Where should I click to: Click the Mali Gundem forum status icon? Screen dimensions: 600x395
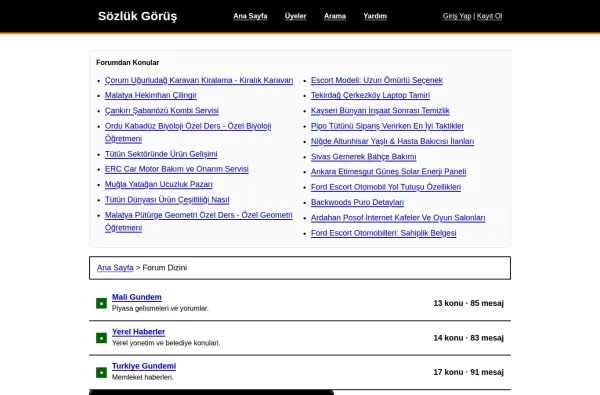point(101,303)
